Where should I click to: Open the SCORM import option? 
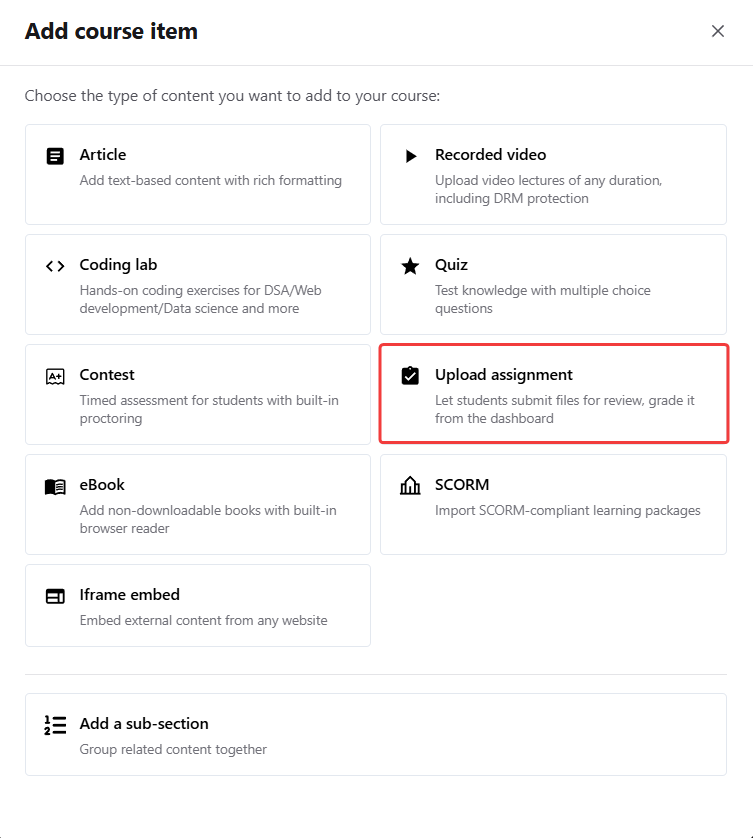553,504
